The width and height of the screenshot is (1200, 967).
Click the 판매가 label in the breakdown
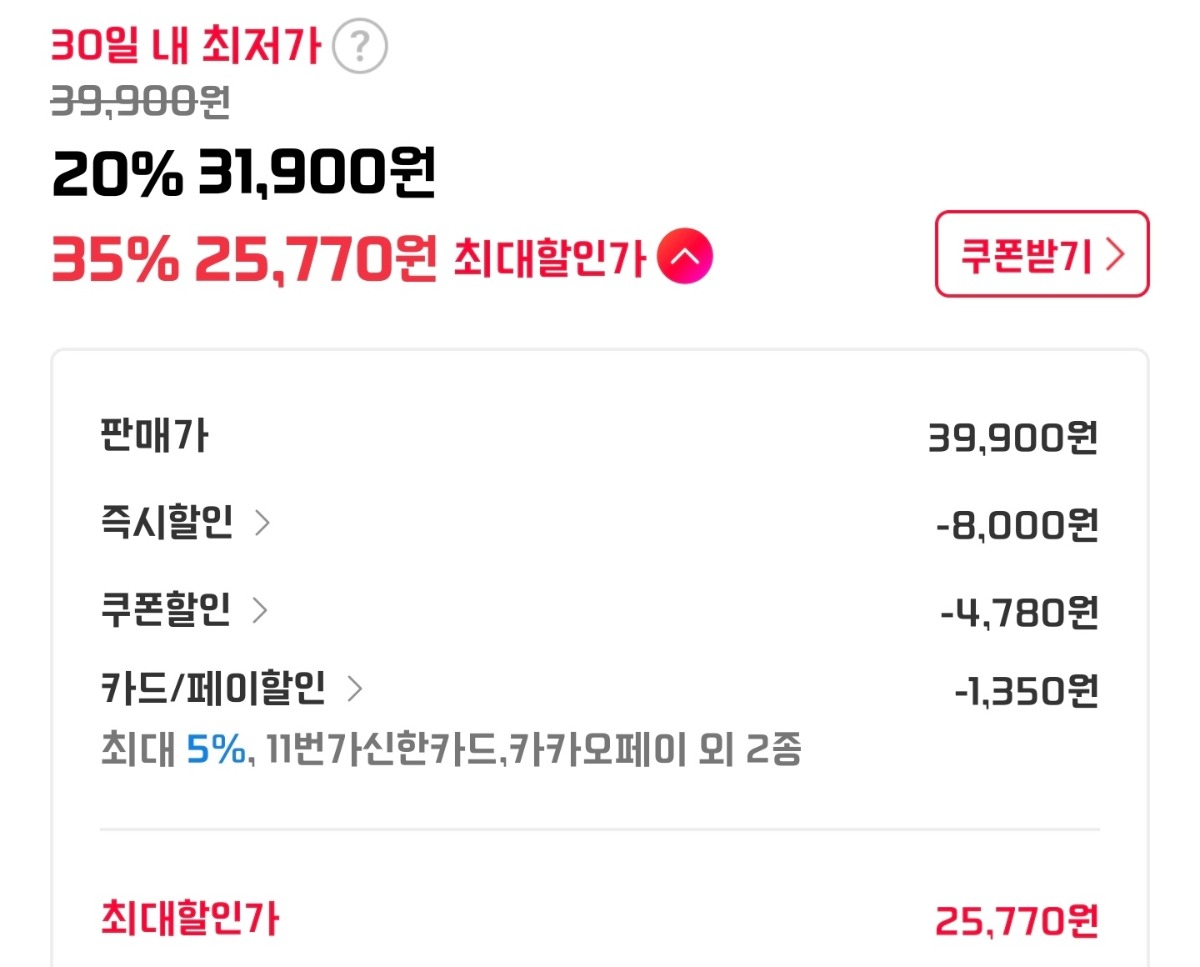click(154, 435)
